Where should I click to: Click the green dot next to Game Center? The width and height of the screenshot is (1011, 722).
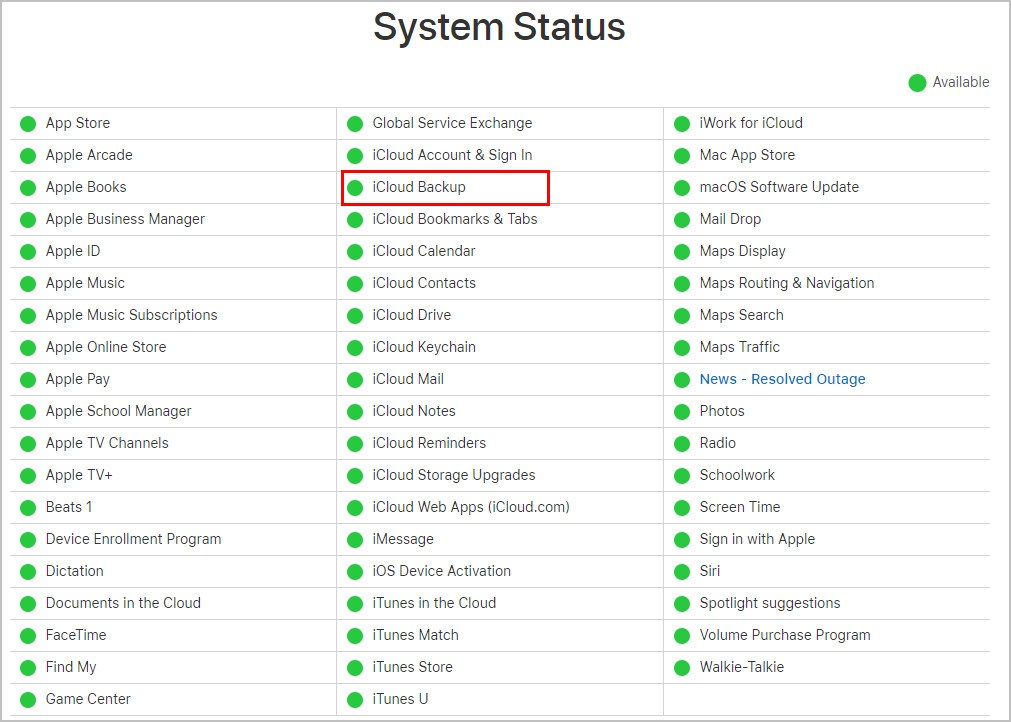click(28, 700)
